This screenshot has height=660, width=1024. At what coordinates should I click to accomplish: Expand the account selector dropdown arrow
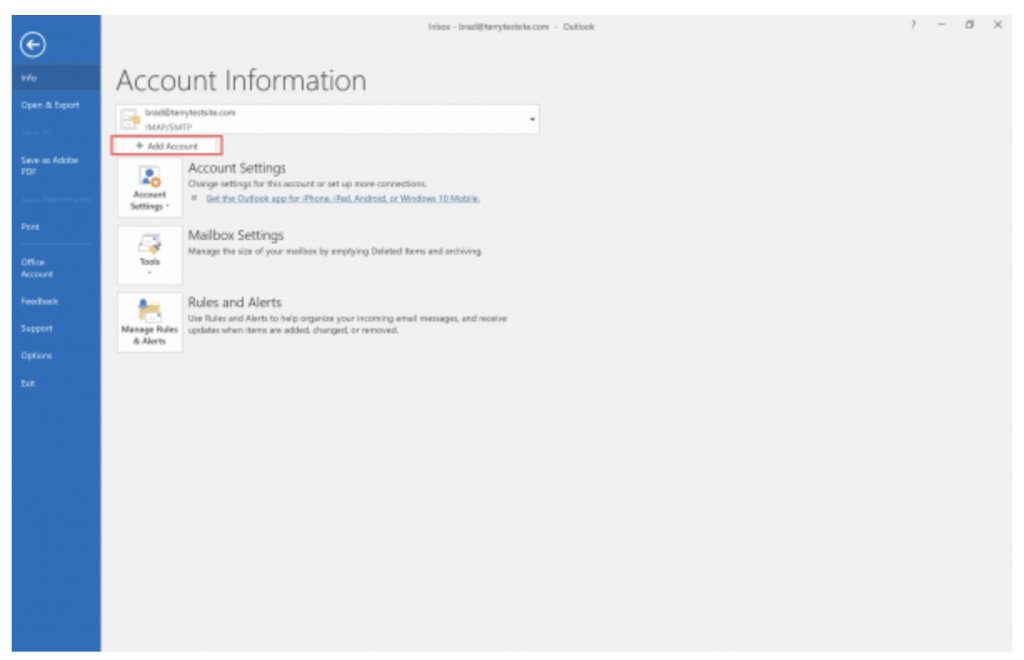coord(532,119)
